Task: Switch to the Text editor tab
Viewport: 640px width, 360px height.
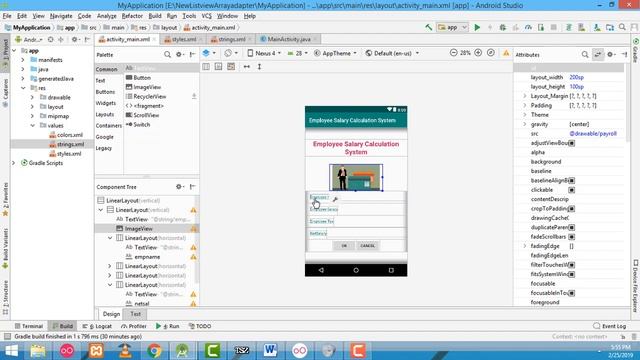Action: (x=136, y=314)
